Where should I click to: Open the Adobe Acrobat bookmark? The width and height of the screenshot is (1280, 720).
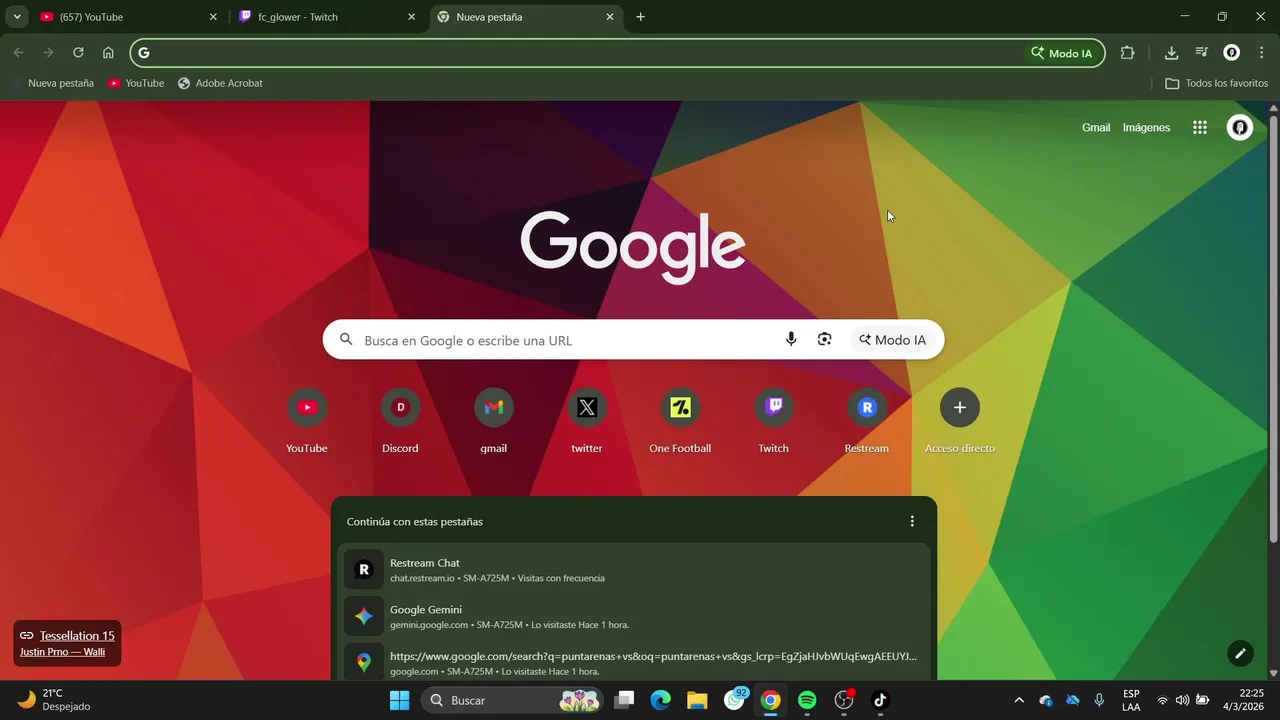(x=220, y=83)
